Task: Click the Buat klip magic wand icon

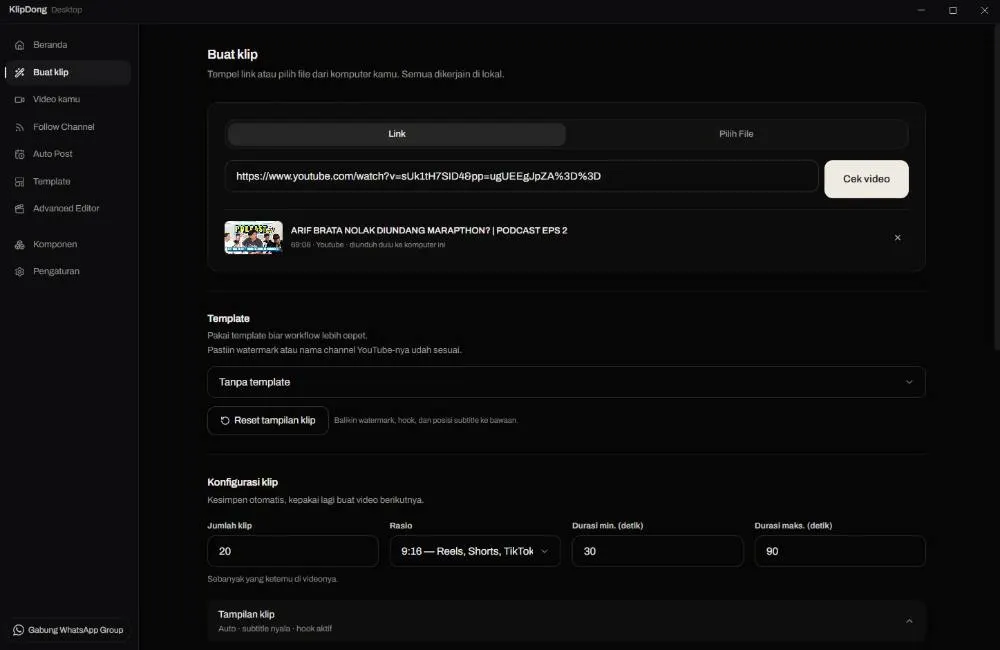Action: point(20,73)
